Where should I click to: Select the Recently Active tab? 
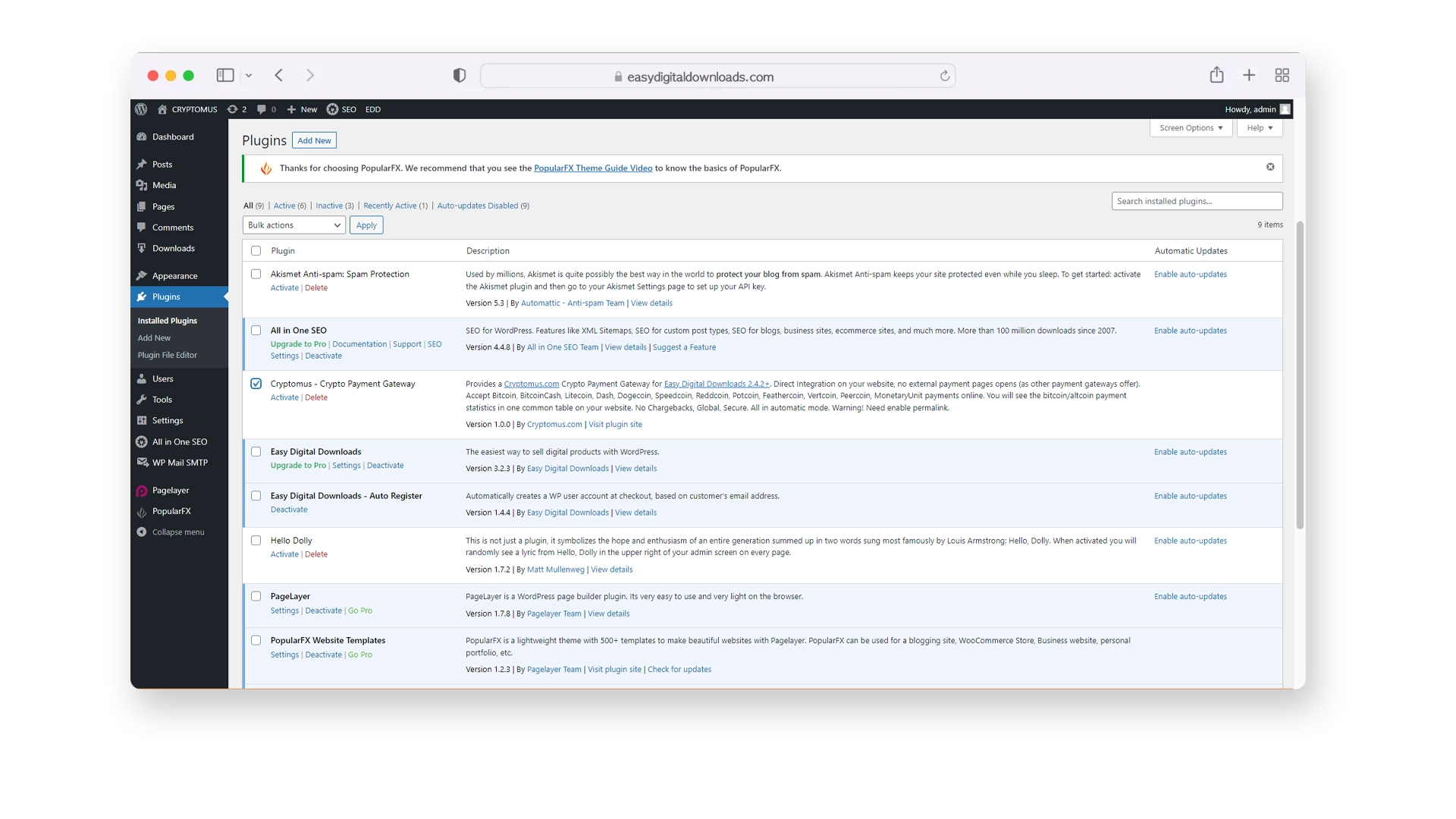[390, 205]
